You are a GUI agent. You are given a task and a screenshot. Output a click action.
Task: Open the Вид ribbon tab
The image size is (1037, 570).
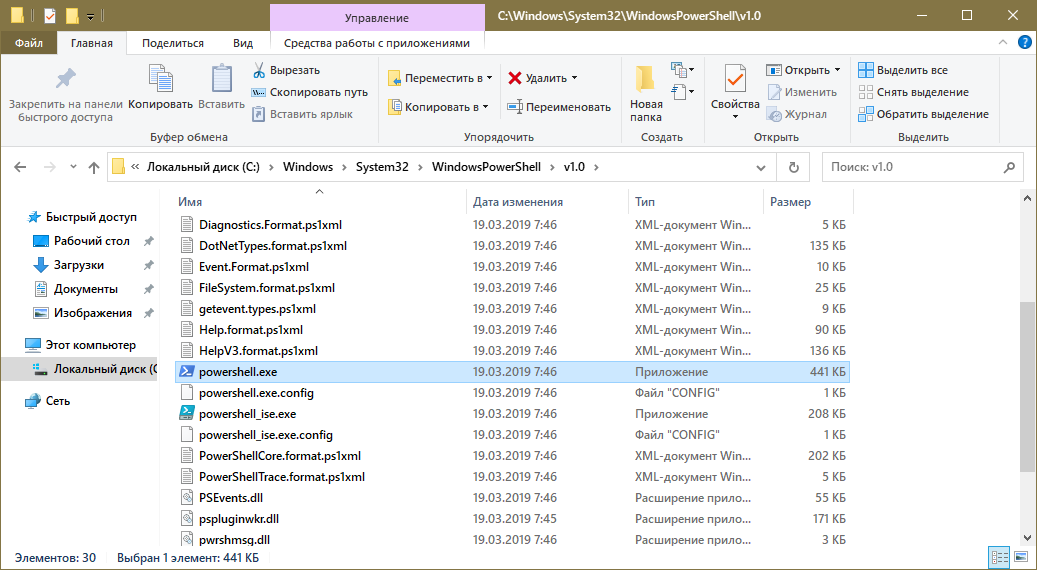(x=243, y=43)
